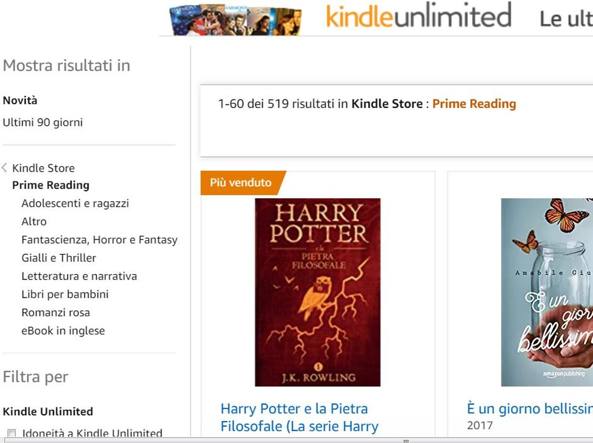Open Libri per bambini category

65,294
